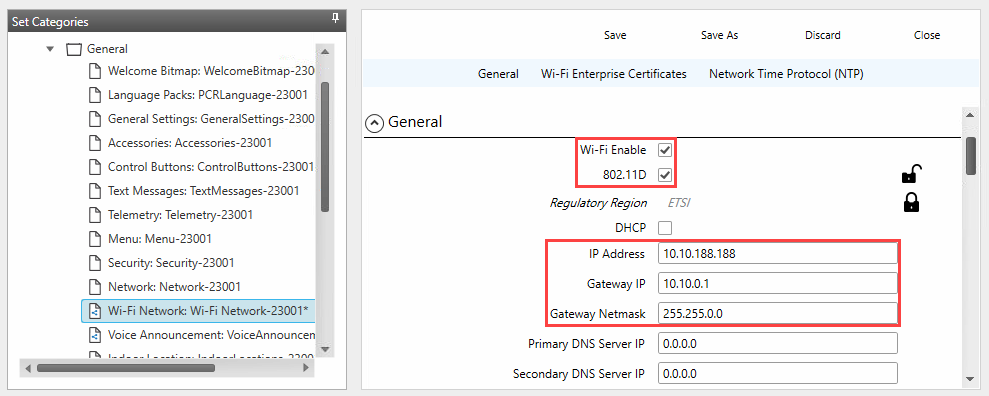Image resolution: width=989 pixels, height=396 pixels.
Task: Open Voice Announcement set item
Action: (x=211, y=335)
